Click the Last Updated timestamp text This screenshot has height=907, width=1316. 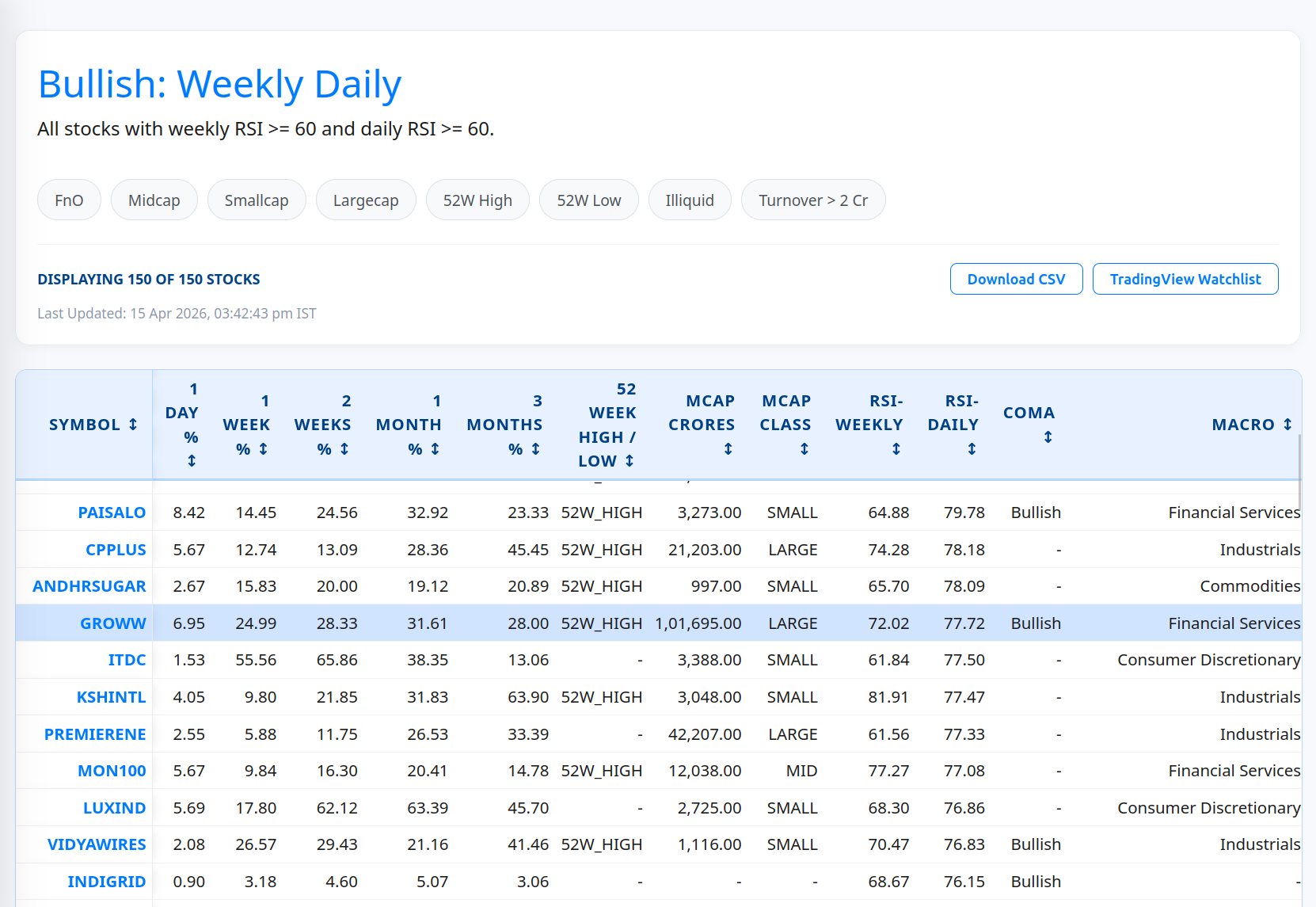pyautogui.click(x=177, y=313)
